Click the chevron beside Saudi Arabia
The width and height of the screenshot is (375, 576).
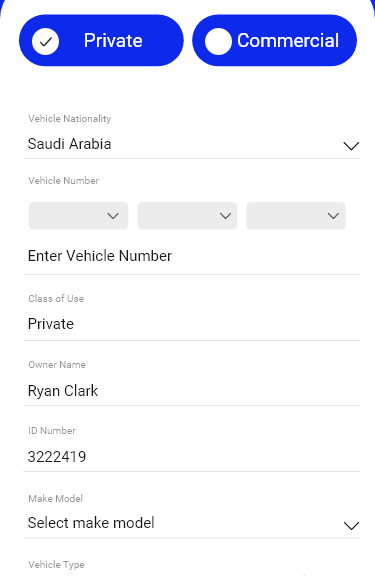point(351,146)
